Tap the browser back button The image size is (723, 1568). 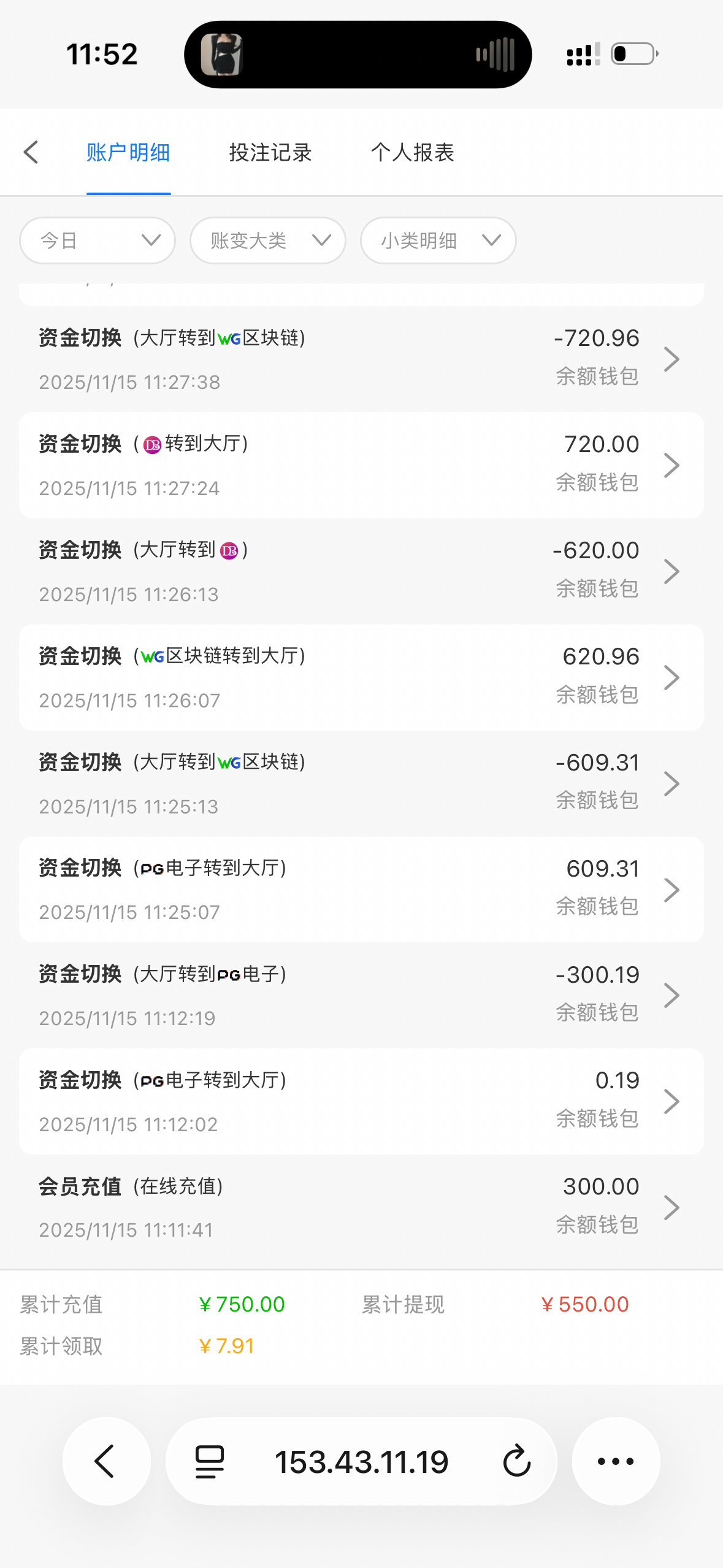(106, 1461)
